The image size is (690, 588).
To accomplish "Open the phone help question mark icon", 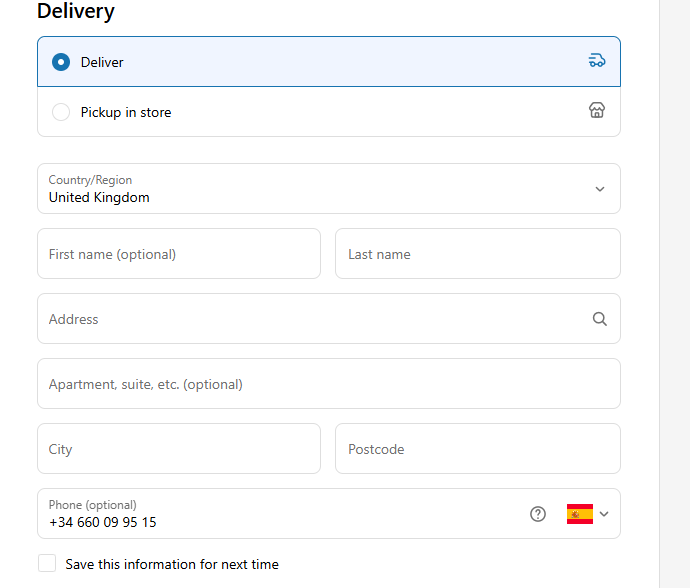I will coord(538,514).
